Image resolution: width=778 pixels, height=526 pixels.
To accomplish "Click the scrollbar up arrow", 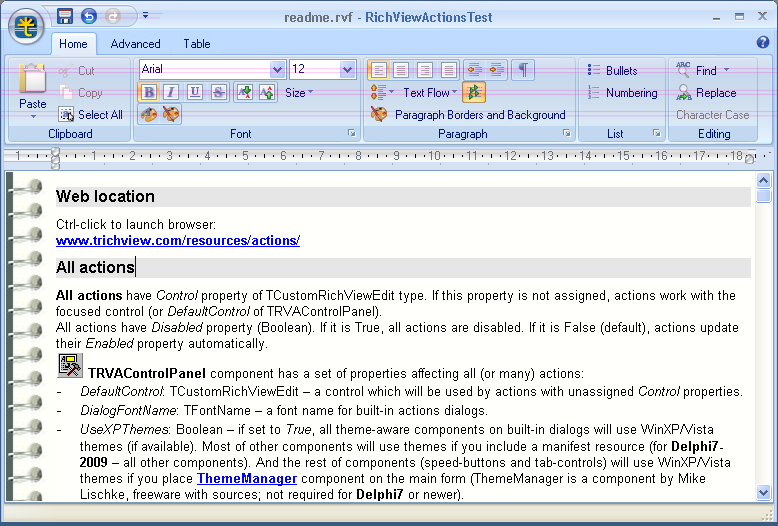I will (x=763, y=180).
